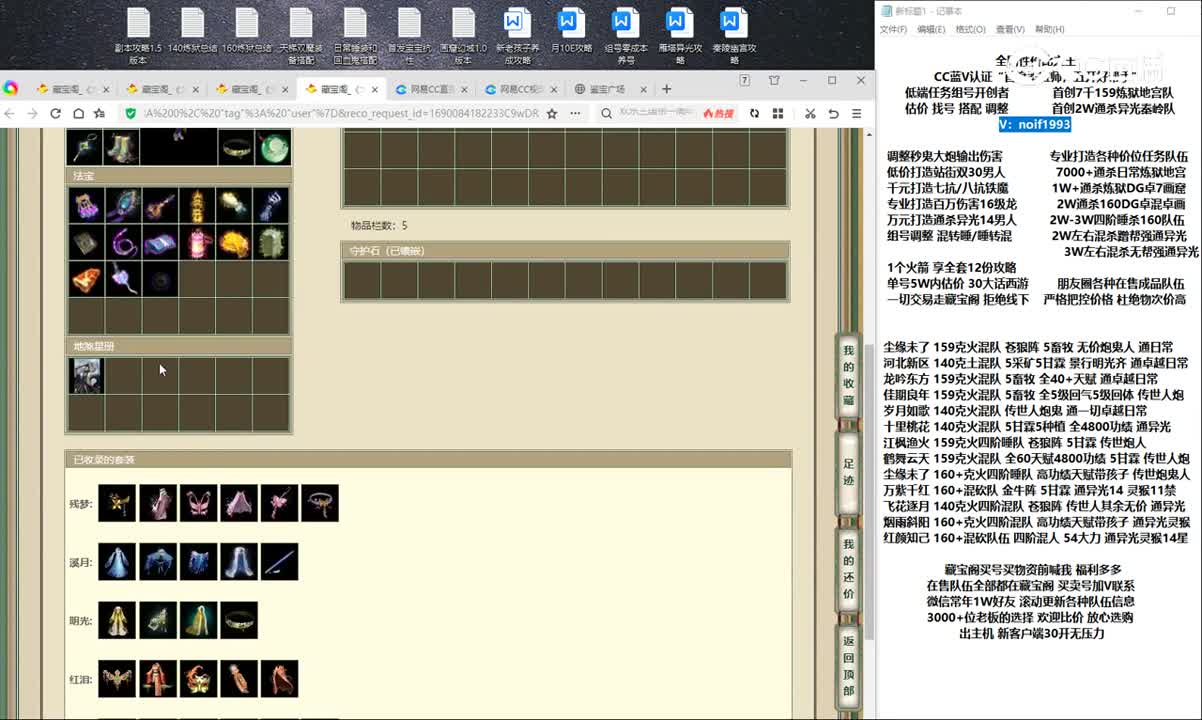Open a new browser tab
This screenshot has width=1202, height=720.
pyautogui.click(x=667, y=89)
